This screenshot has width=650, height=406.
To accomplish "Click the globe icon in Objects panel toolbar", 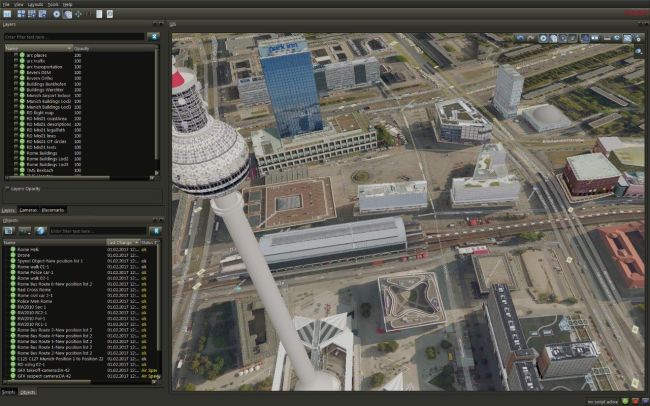I will 41,231.
